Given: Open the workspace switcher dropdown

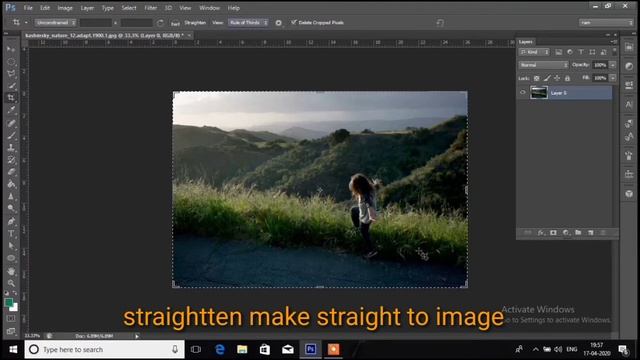Looking at the screenshot, I should pyautogui.click(x=606, y=23).
